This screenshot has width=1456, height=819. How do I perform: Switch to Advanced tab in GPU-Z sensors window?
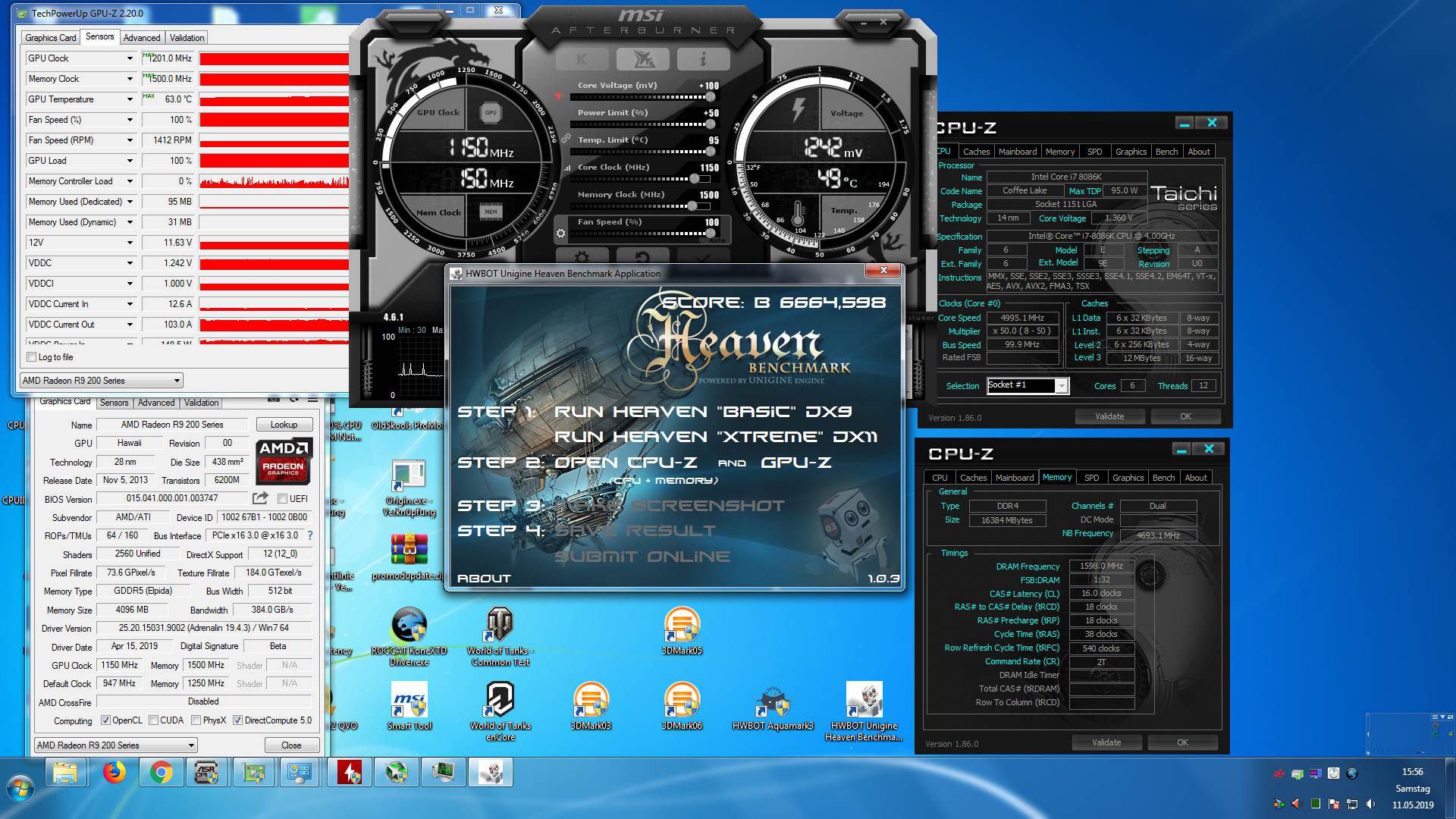142,38
